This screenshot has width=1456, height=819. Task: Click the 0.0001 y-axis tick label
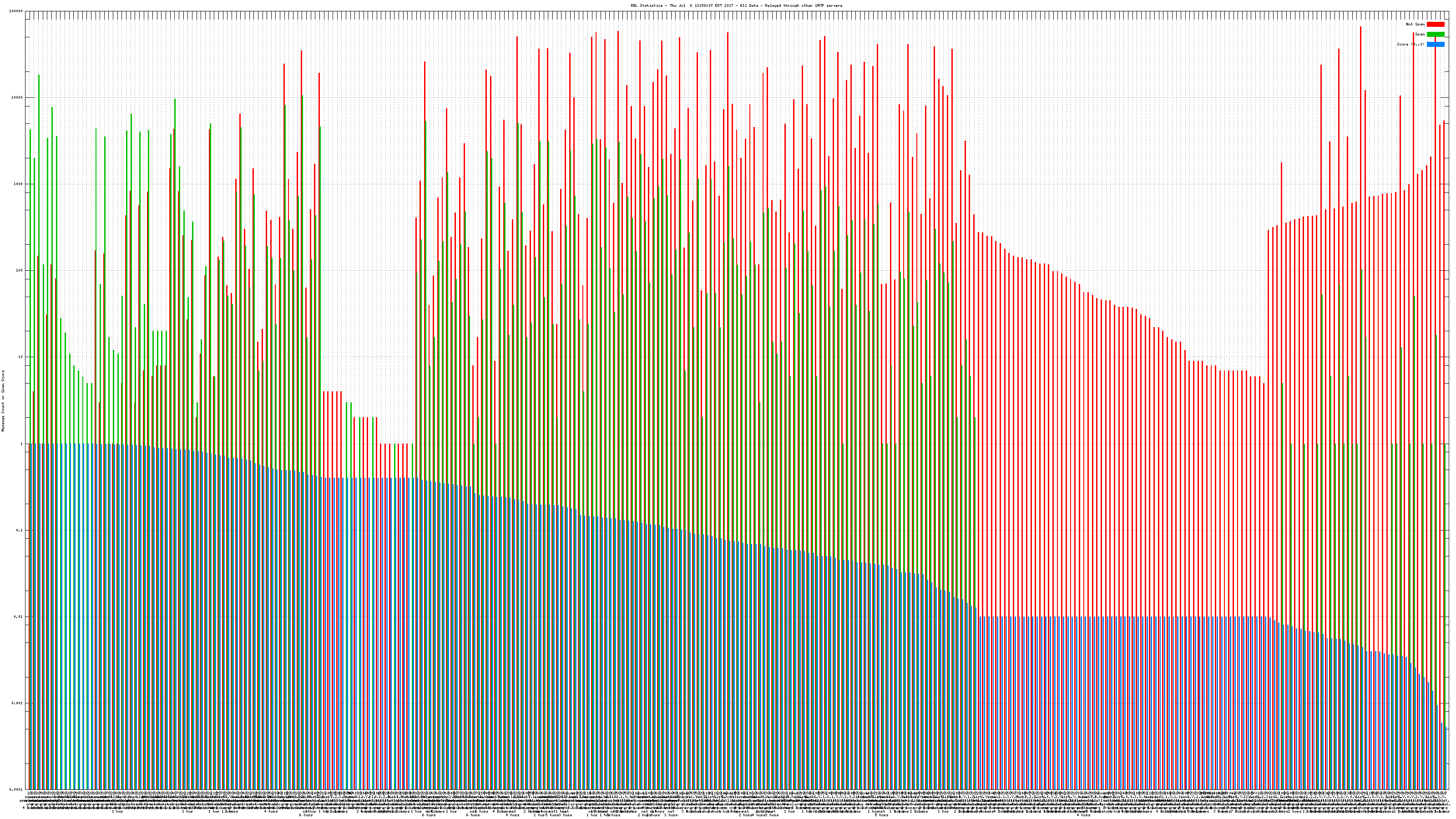[16, 789]
